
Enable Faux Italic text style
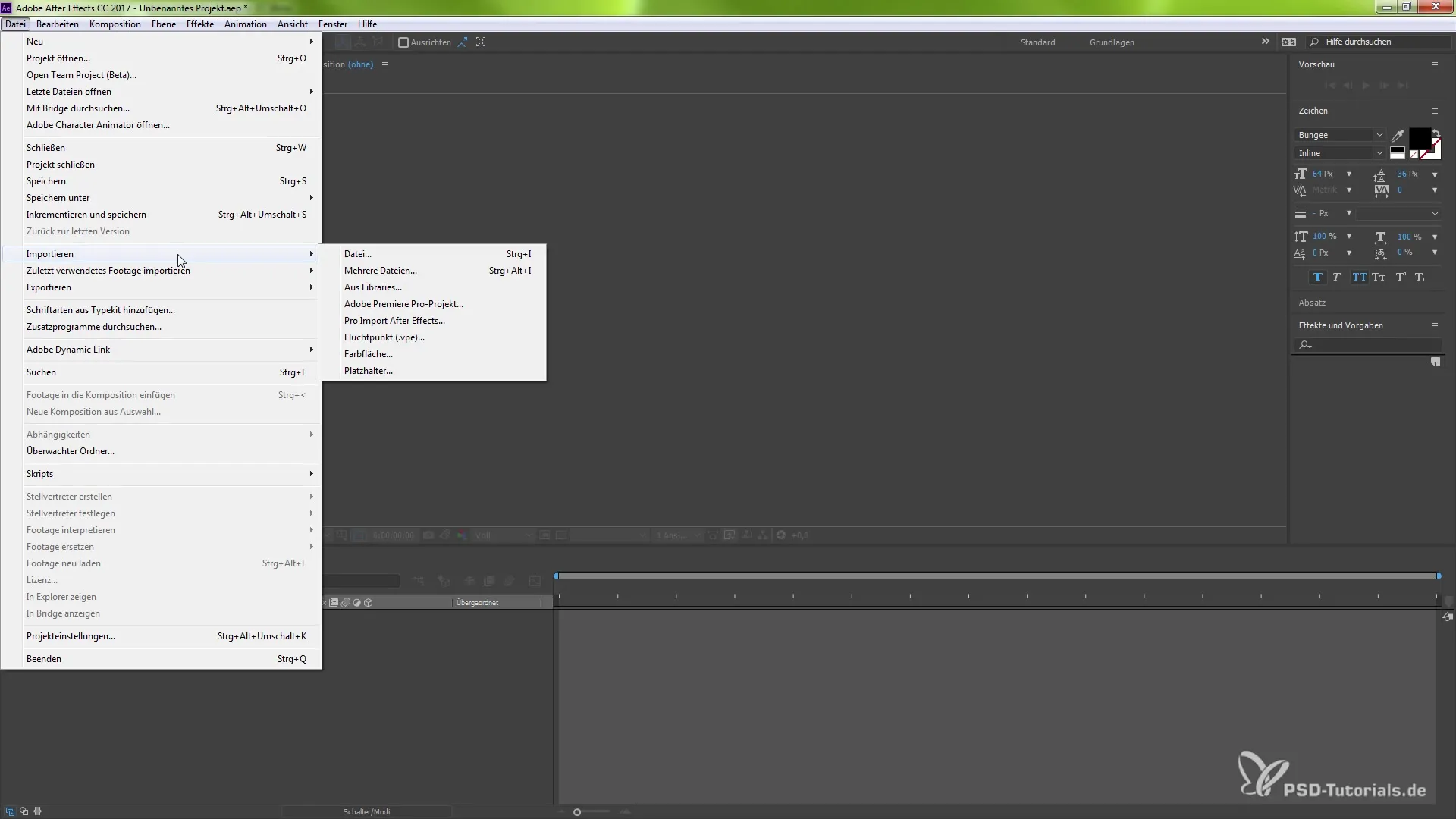point(1336,278)
